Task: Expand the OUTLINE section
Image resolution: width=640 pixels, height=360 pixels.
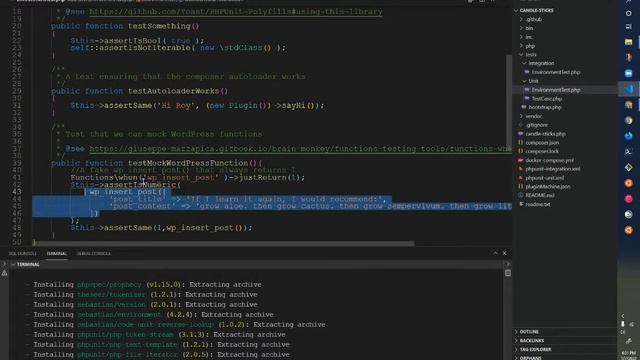Action: 529,332
